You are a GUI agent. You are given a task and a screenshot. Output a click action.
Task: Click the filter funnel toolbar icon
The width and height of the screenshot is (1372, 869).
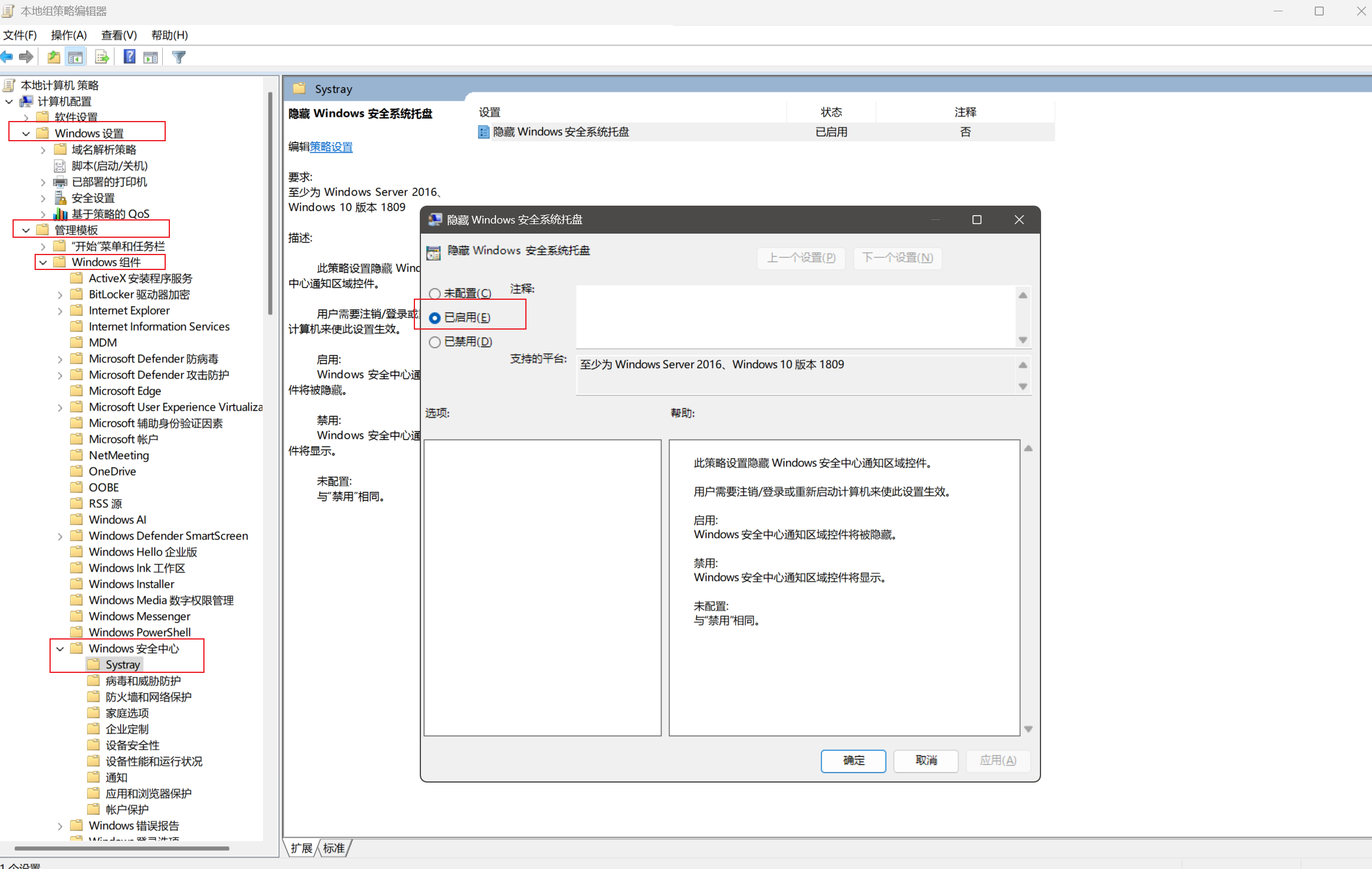[178, 57]
